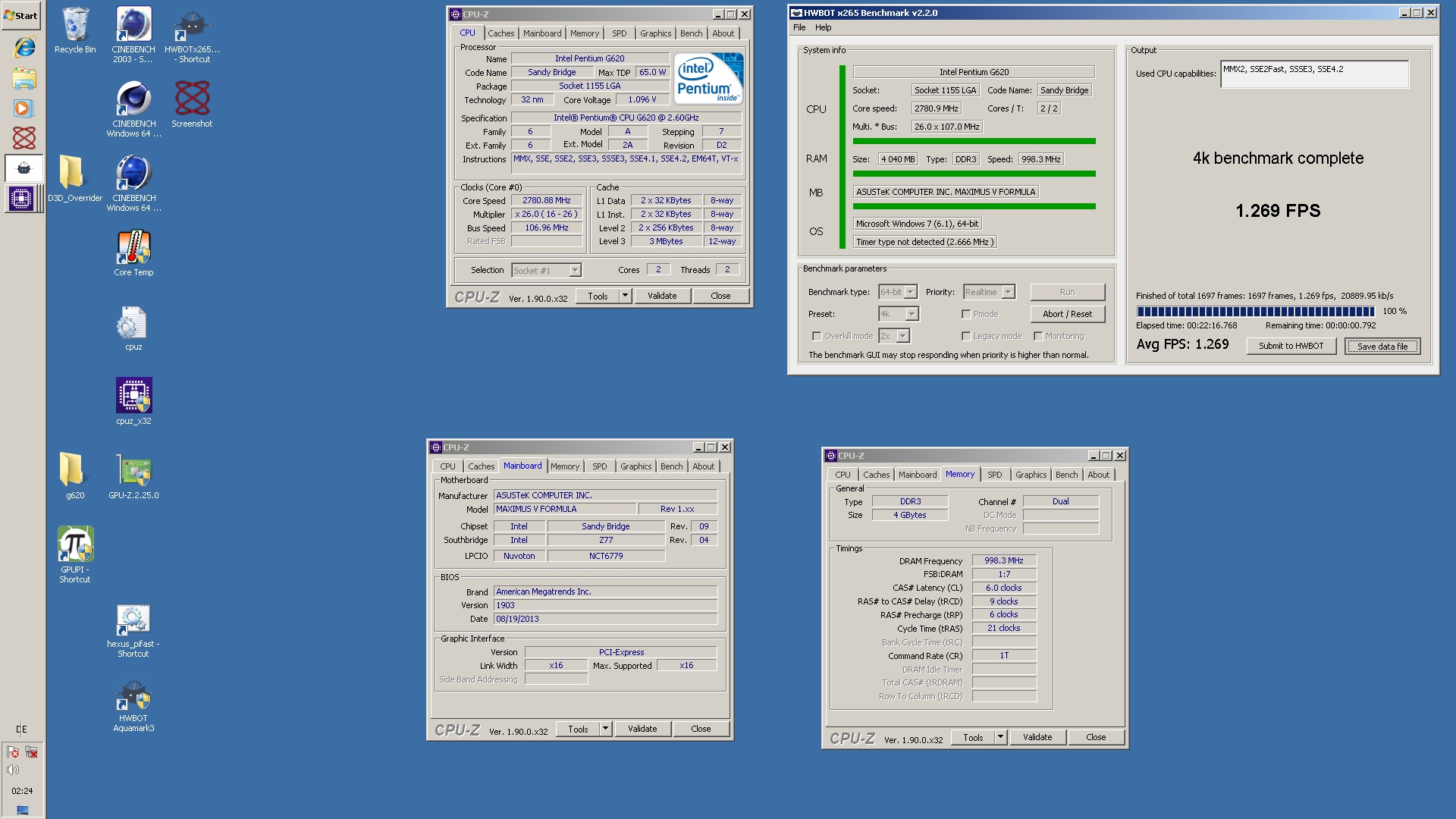
Task: Click Validate in CPU-Z CPU window
Action: (662, 296)
